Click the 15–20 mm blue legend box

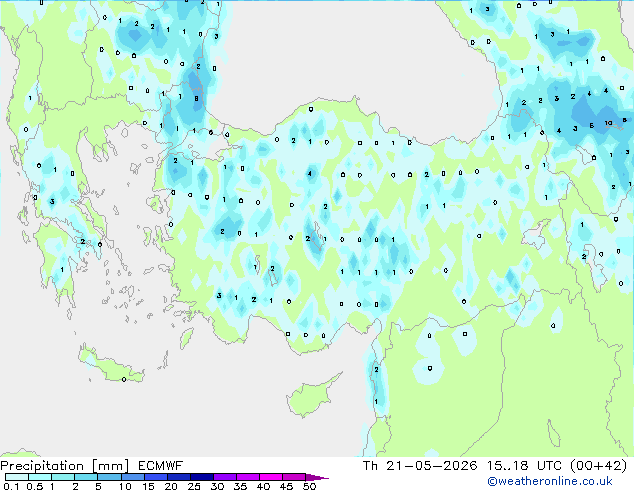click(155, 477)
